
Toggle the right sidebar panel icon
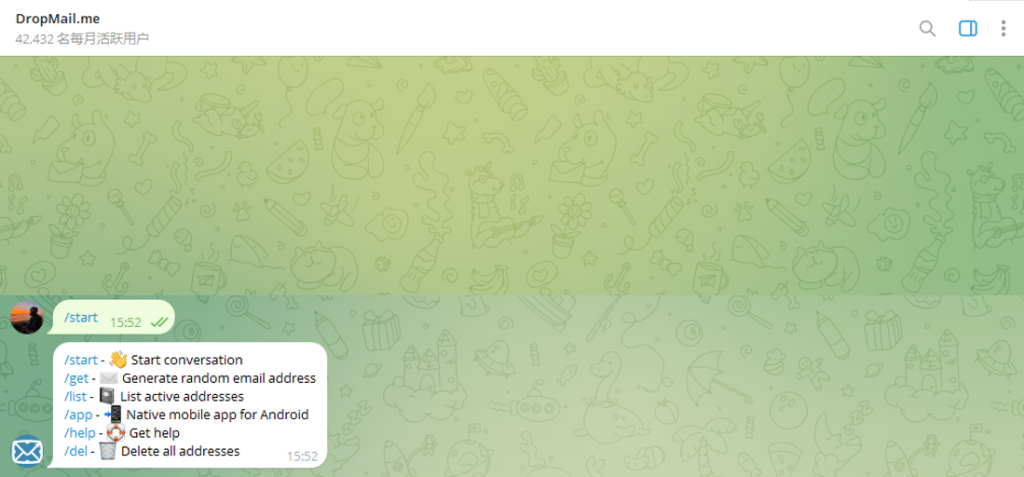(x=968, y=29)
